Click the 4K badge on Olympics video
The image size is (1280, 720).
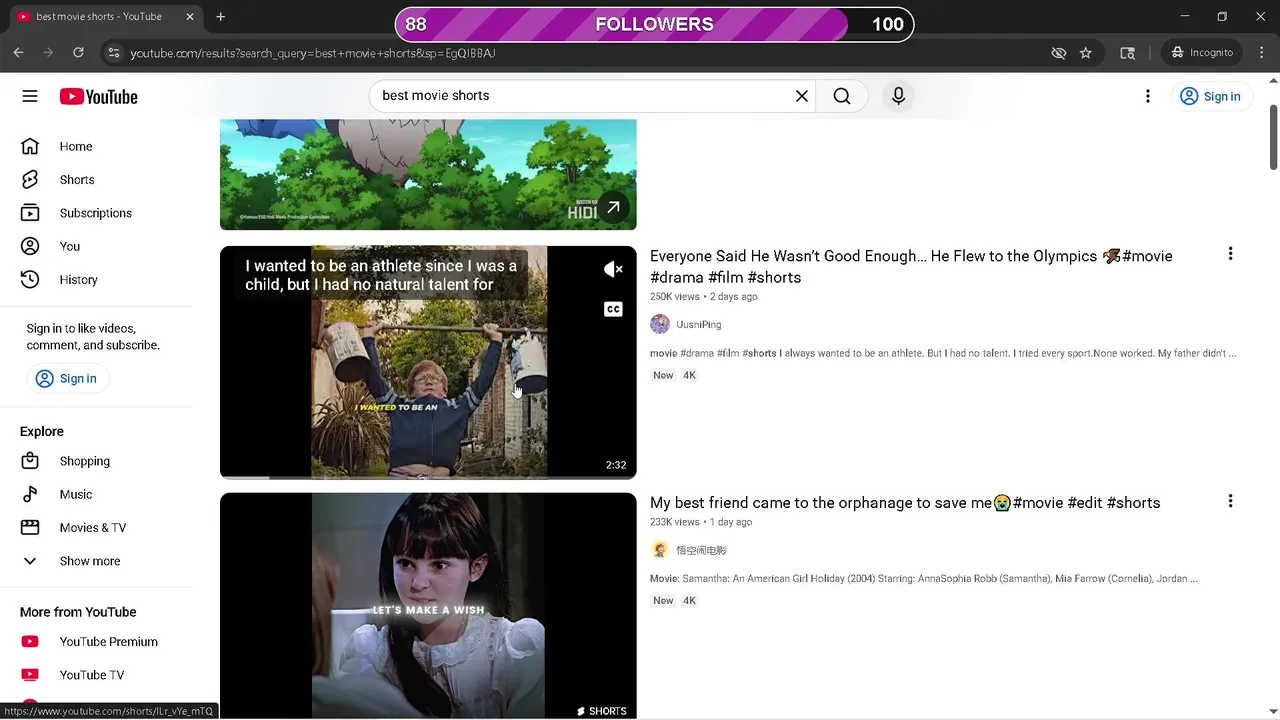tap(689, 375)
